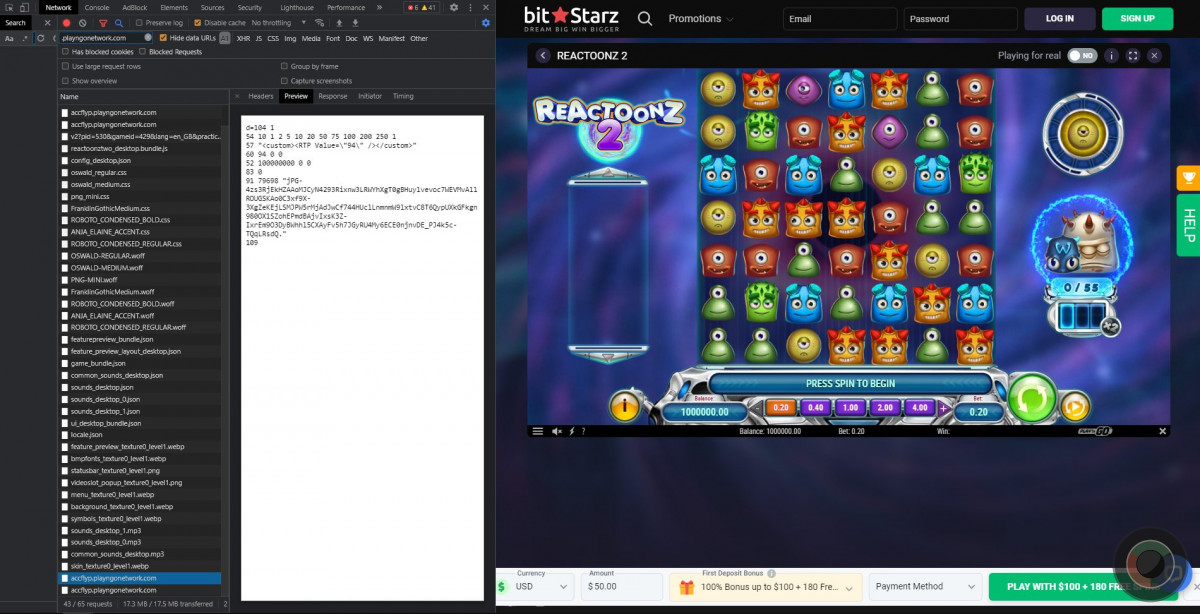Screen dimensions: 1200x614
Task: Toggle the device toolbar icon in DevTools
Action: (x=27, y=7)
